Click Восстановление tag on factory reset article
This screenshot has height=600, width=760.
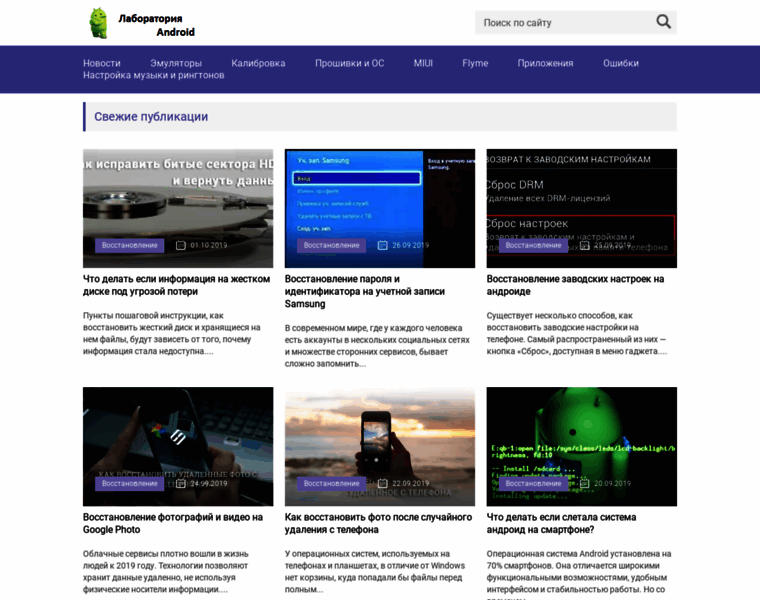[x=533, y=245]
